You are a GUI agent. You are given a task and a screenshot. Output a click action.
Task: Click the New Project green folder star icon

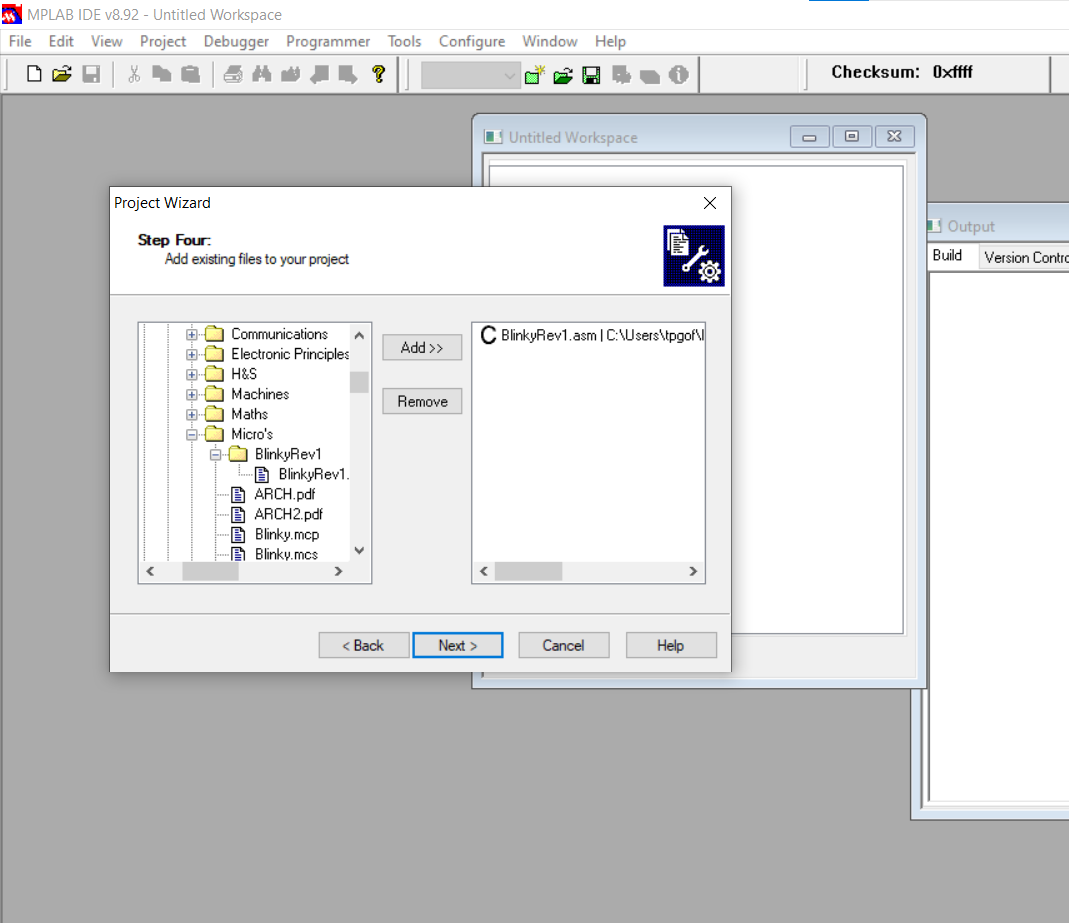click(x=535, y=74)
